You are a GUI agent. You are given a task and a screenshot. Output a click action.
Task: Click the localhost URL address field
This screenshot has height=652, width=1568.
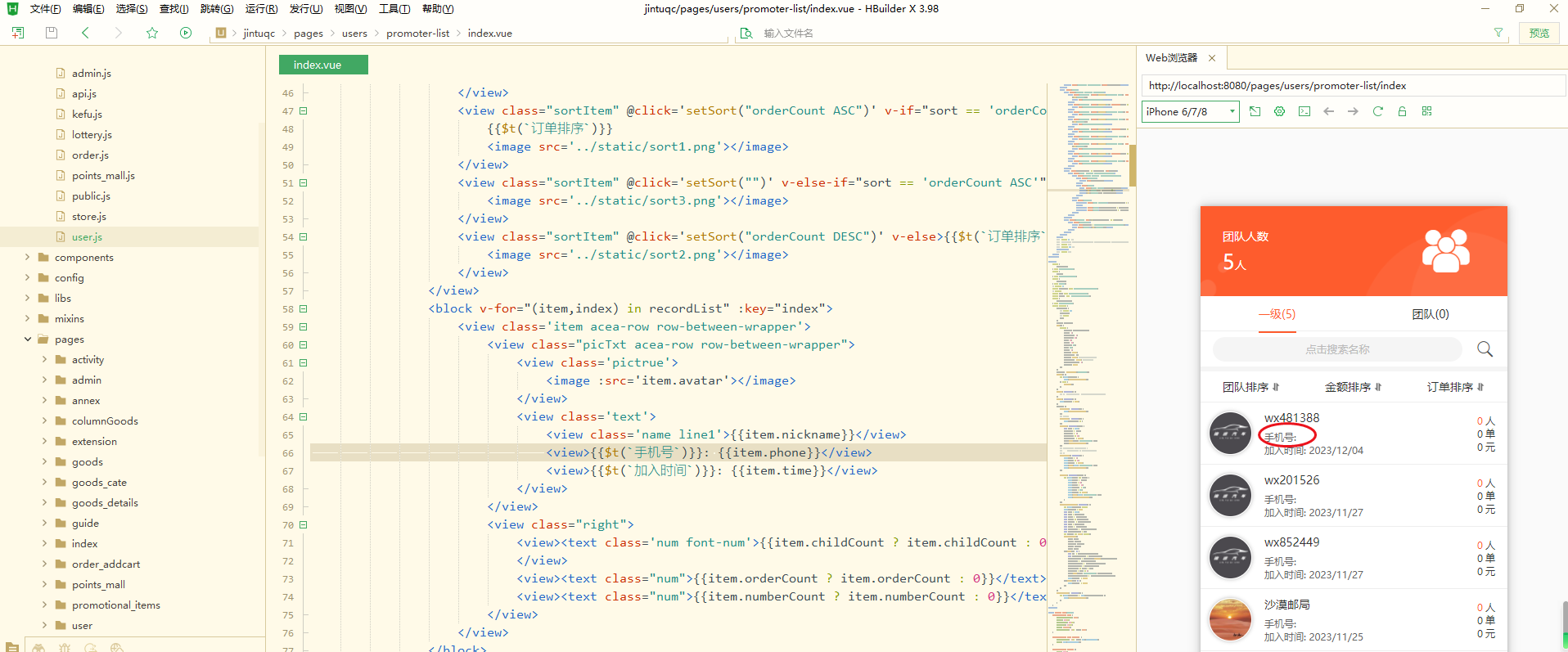click(x=1354, y=85)
